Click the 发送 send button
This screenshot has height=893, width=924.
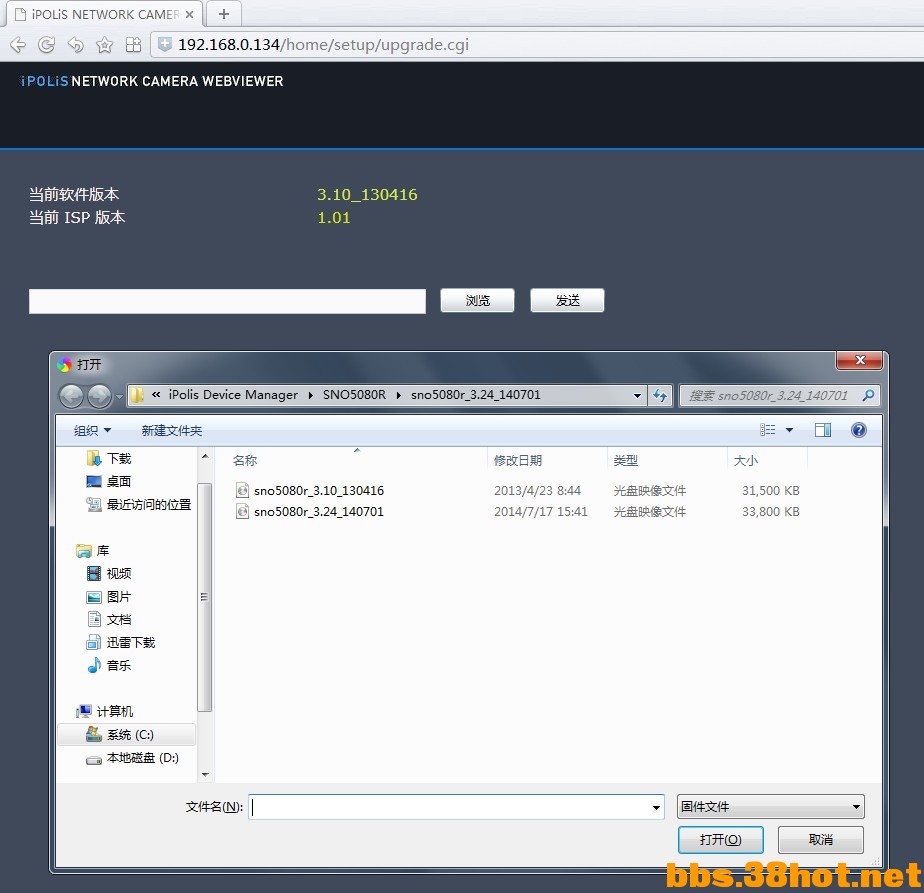tap(567, 301)
